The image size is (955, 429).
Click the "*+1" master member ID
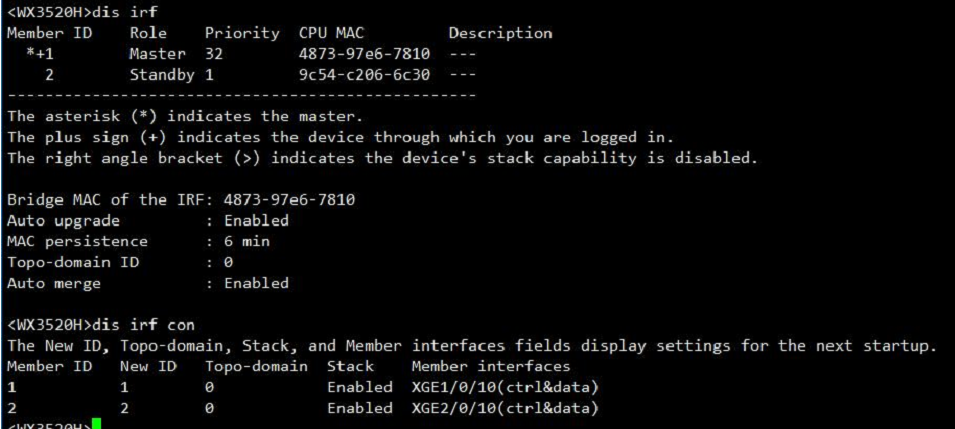(41, 54)
